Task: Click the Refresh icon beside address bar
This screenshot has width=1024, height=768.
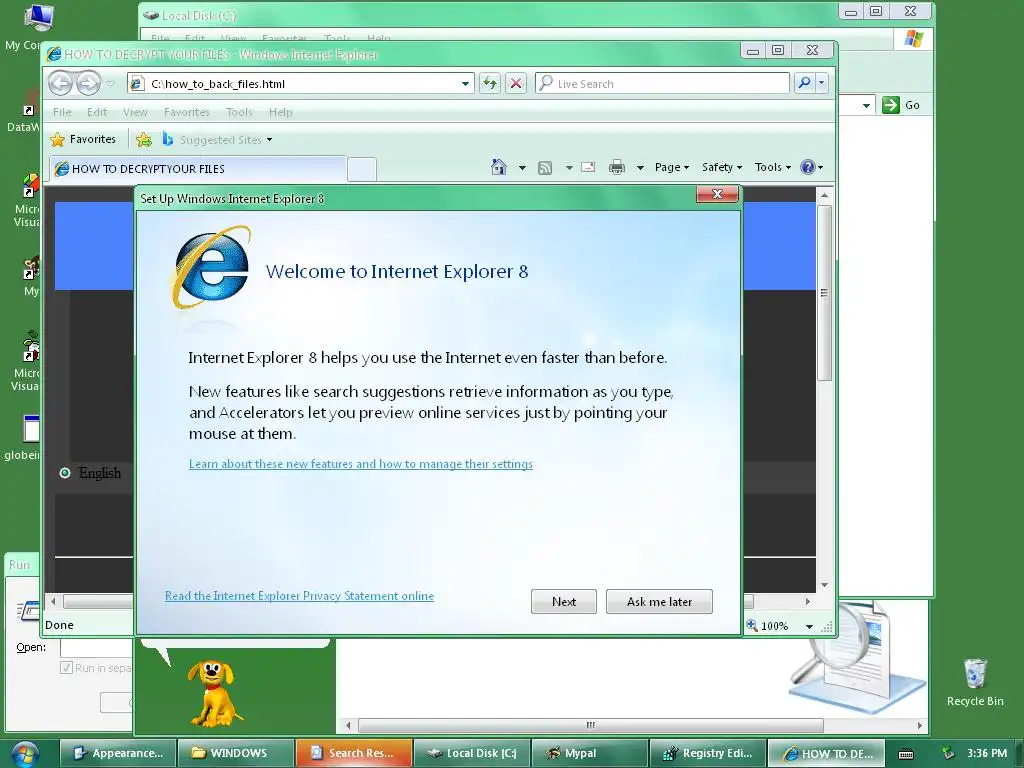Action: (x=490, y=84)
